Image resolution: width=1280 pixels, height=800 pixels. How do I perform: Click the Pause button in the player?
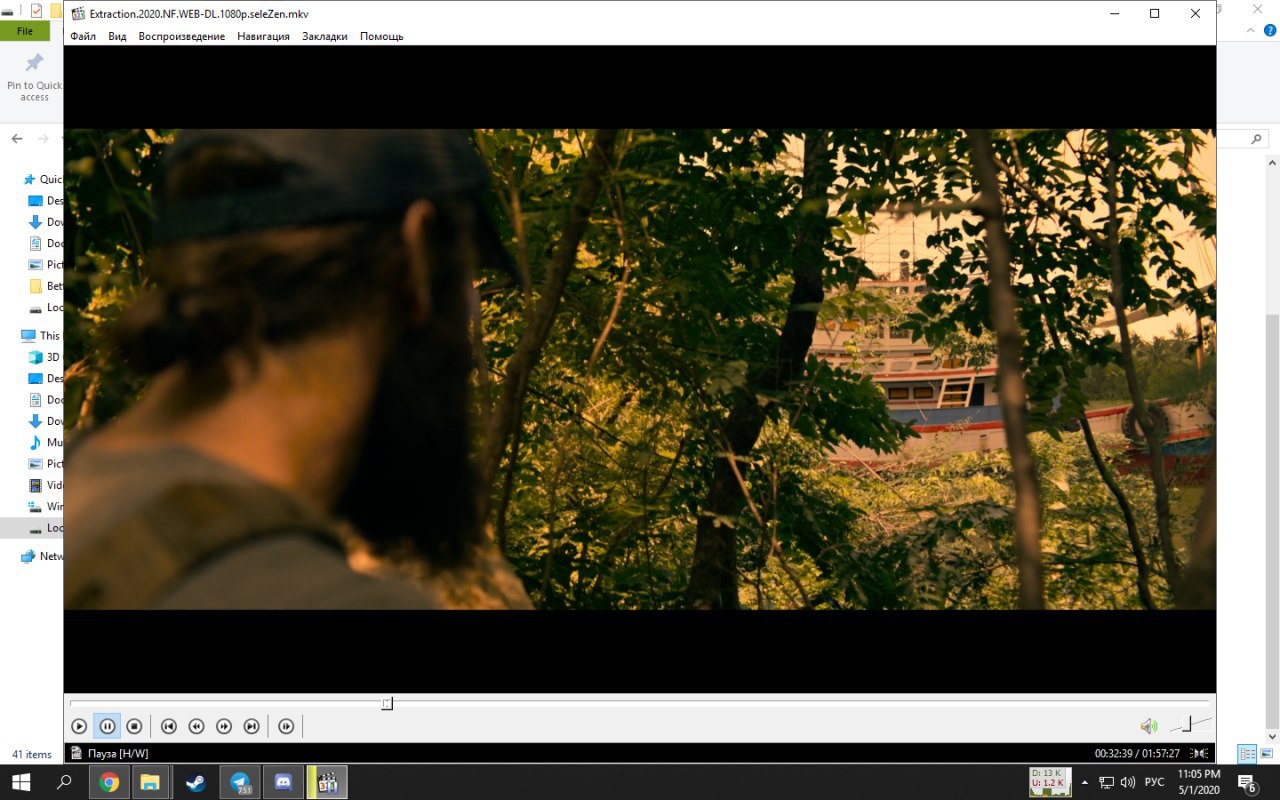tap(107, 726)
